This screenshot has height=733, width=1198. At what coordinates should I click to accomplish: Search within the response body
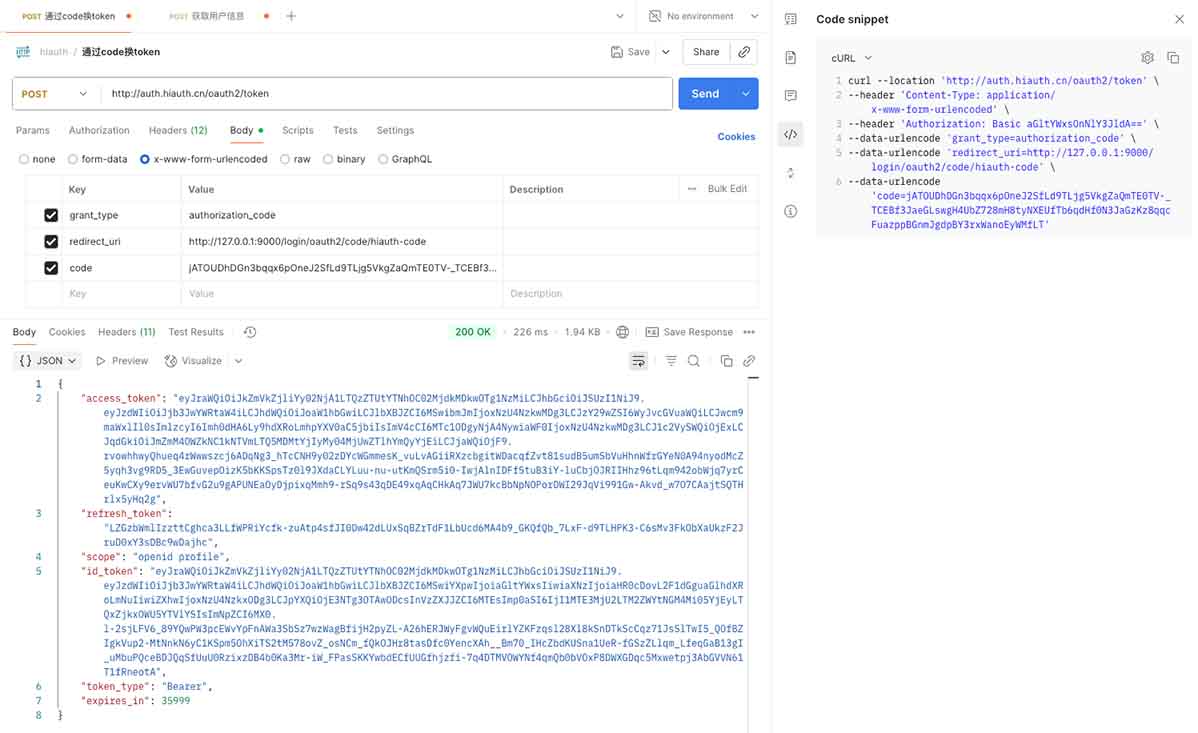[693, 361]
